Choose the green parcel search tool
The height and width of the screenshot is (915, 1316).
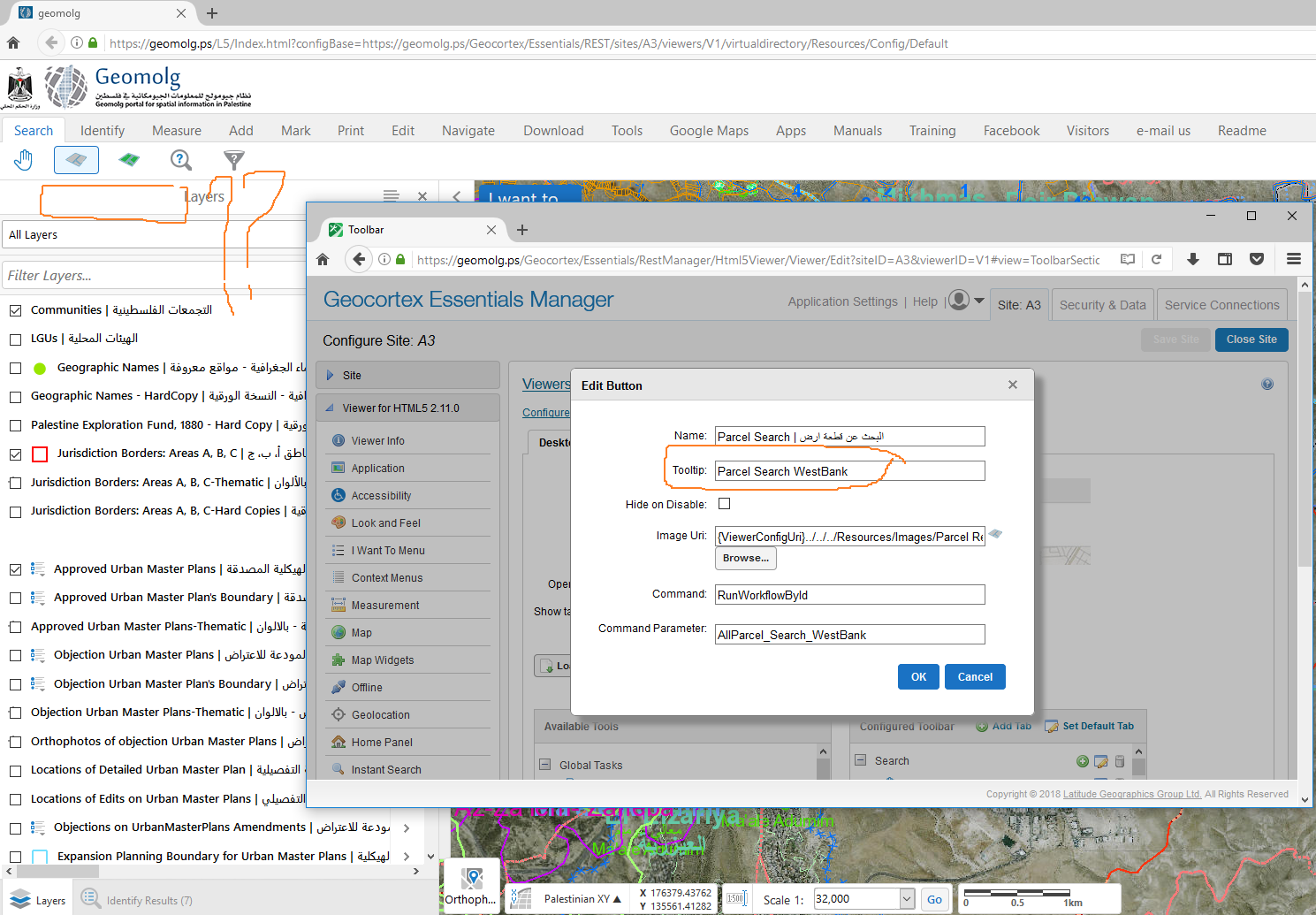(129, 160)
